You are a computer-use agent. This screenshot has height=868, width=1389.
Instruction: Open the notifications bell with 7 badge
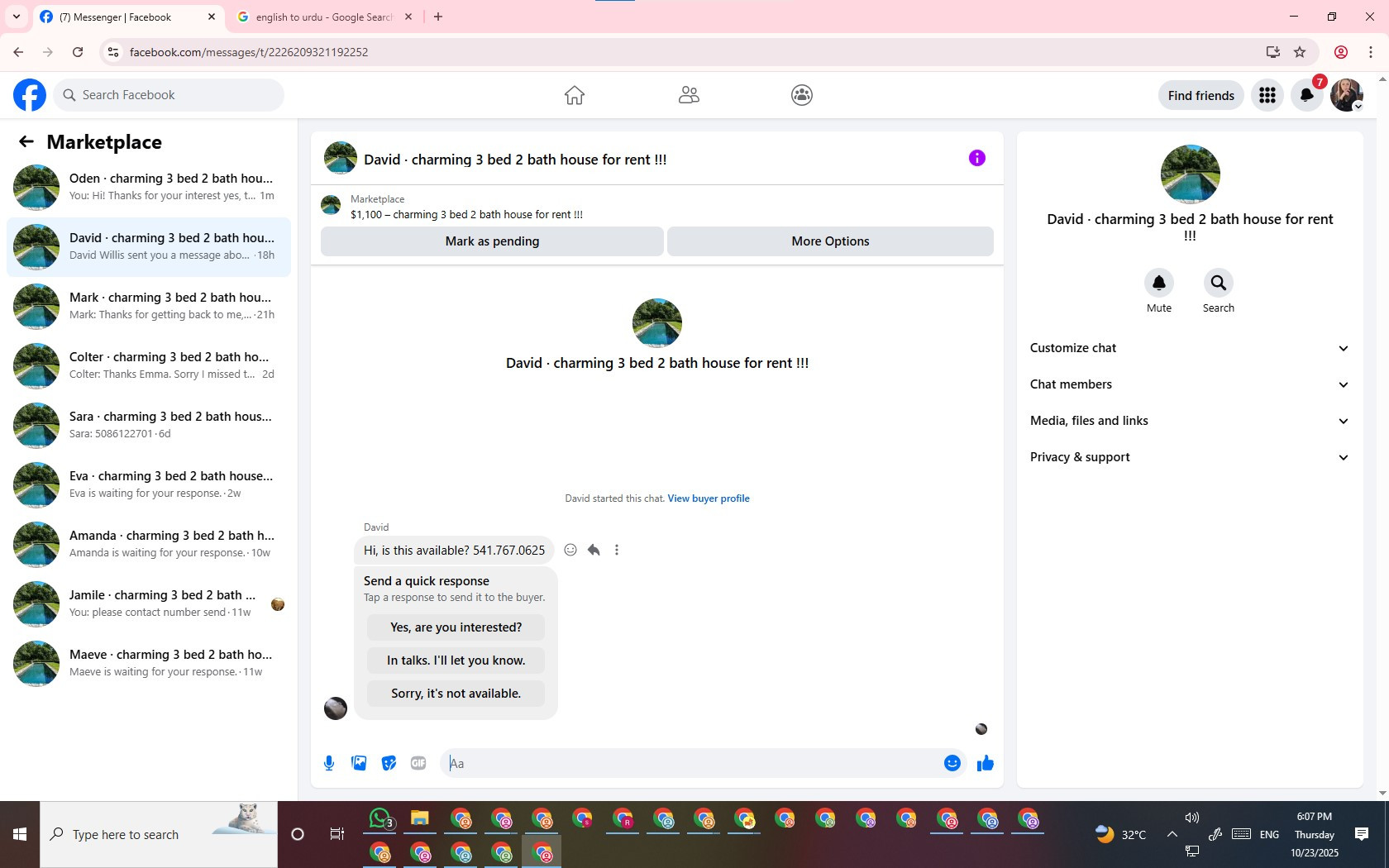(x=1306, y=95)
